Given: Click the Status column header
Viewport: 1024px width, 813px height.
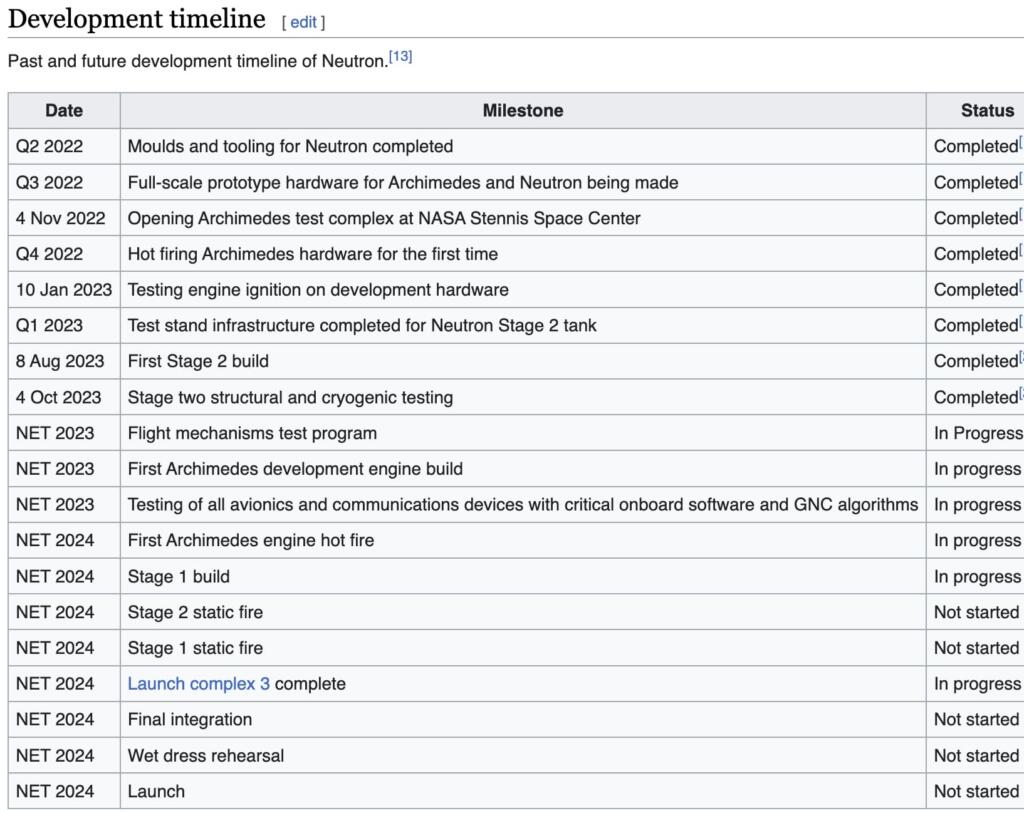Looking at the screenshot, I should (986, 110).
